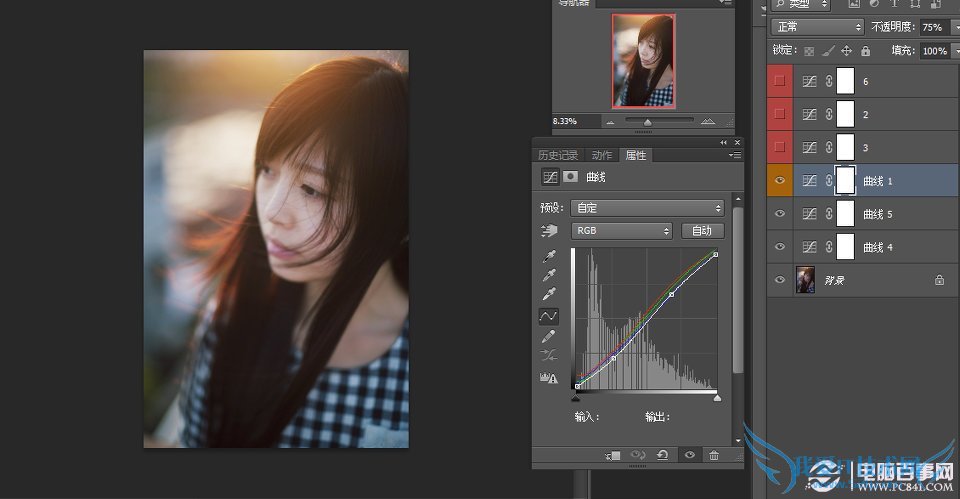Select the 曲线 5 layer mask thumbnail
Viewport: 960px width, 499px height.
(845, 214)
